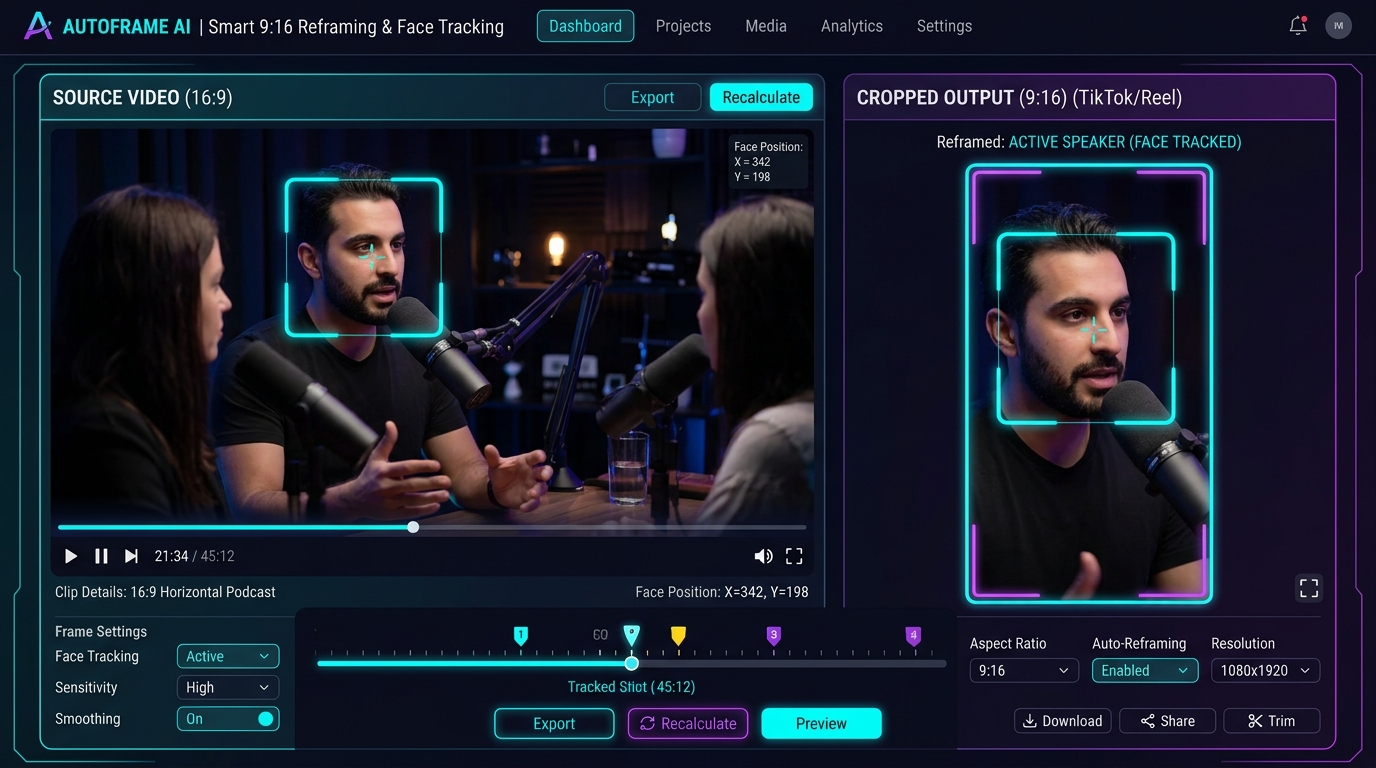Download the cropped 9:16 output
Screen dimensions: 1376x768
pos(1063,721)
